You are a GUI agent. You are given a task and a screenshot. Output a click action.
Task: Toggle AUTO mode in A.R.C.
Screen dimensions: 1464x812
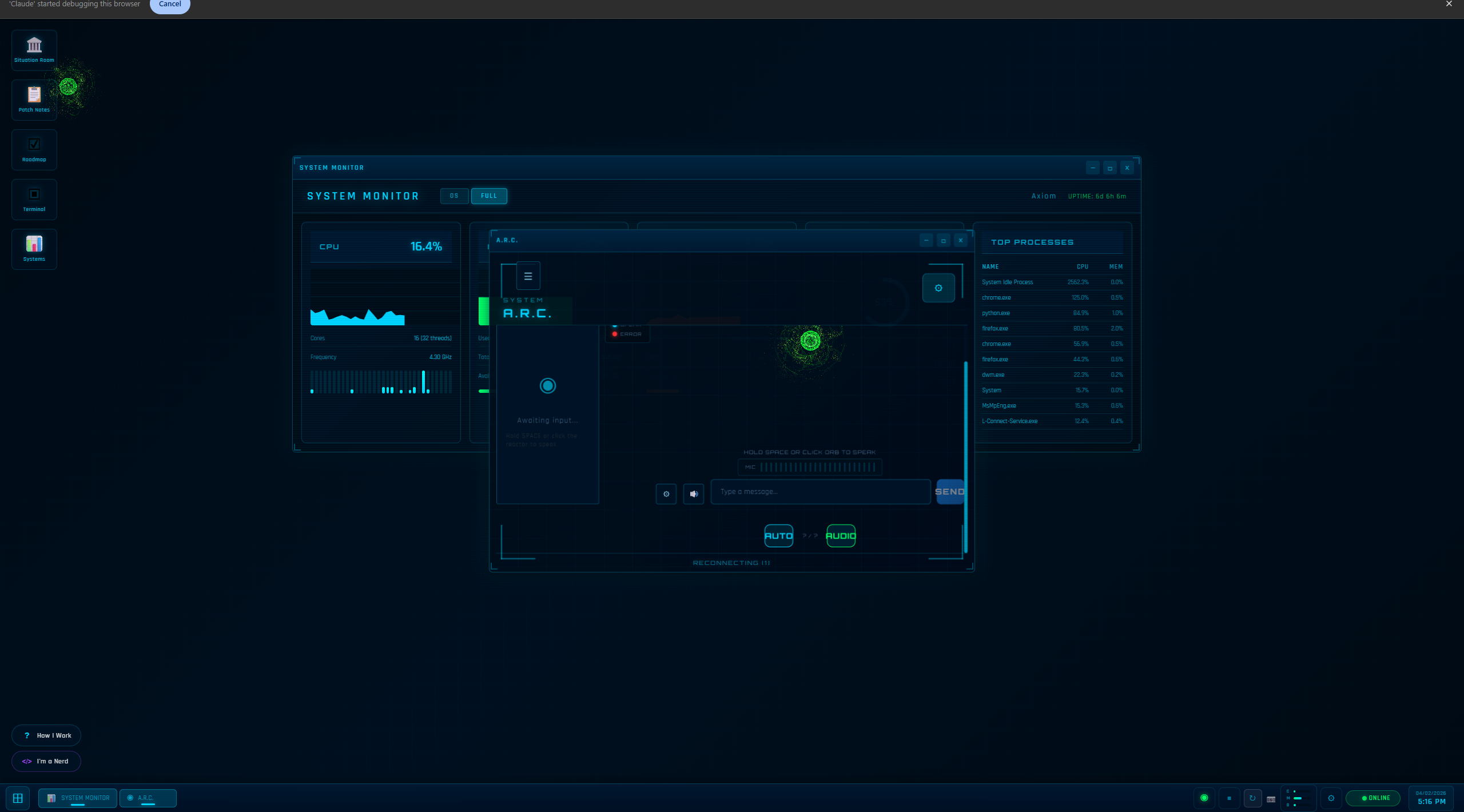pos(778,536)
